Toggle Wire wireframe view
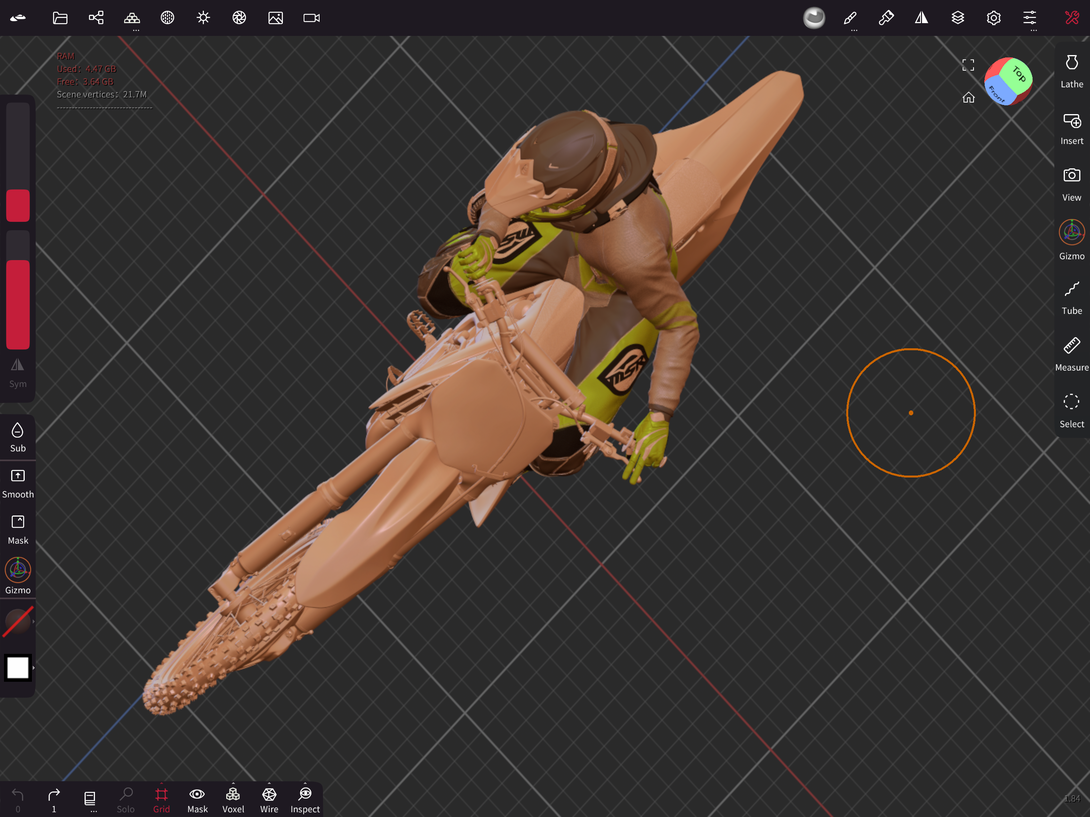 coord(269,799)
